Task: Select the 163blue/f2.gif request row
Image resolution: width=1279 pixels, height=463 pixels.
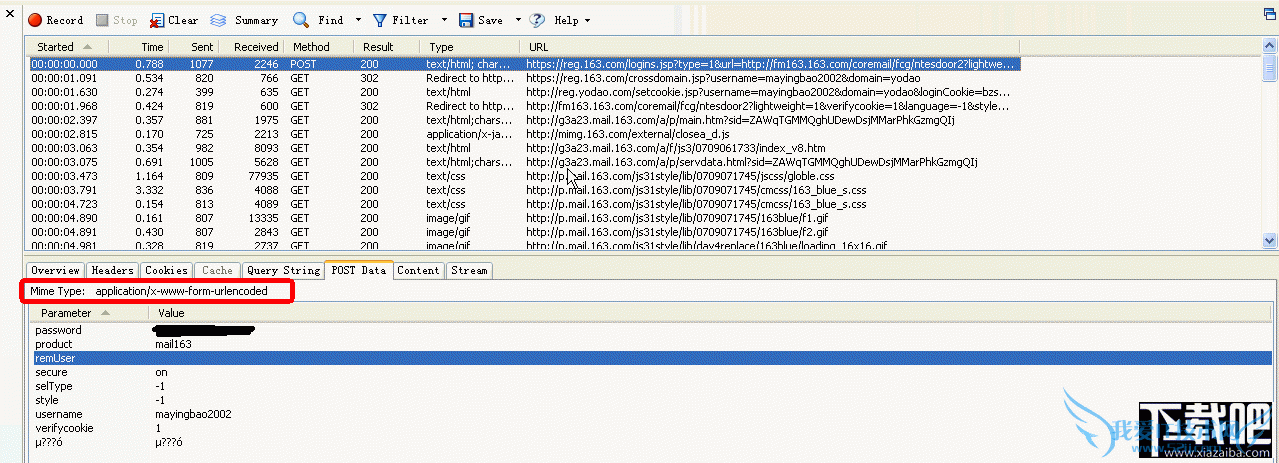Action: point(523,231)
